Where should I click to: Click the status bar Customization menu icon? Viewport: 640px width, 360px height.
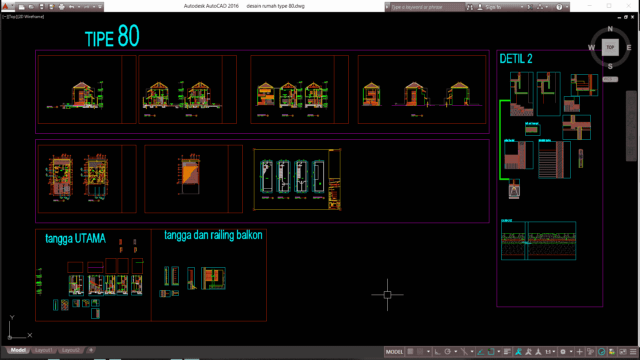click(633, 352)
